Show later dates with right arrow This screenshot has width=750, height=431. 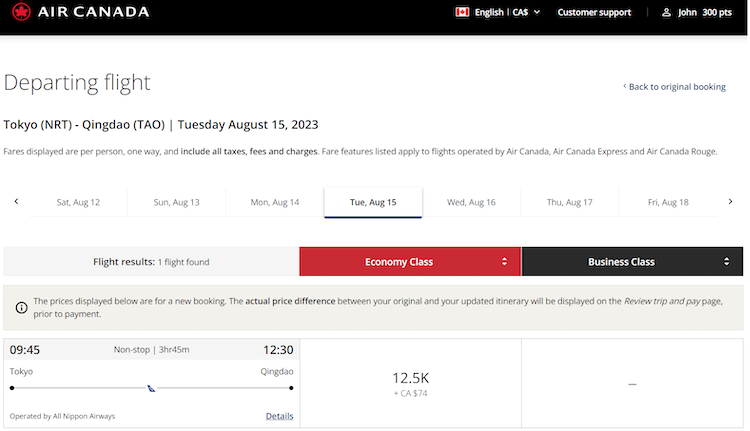(x=730, y=201)
